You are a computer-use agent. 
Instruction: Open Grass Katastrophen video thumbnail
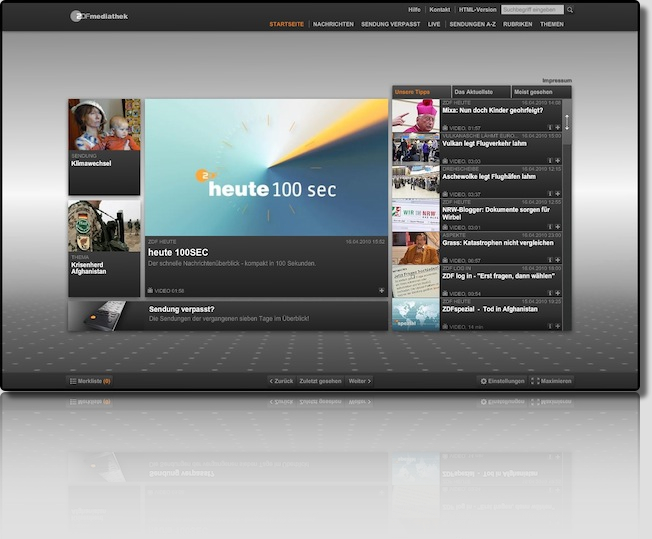(416, 248)
